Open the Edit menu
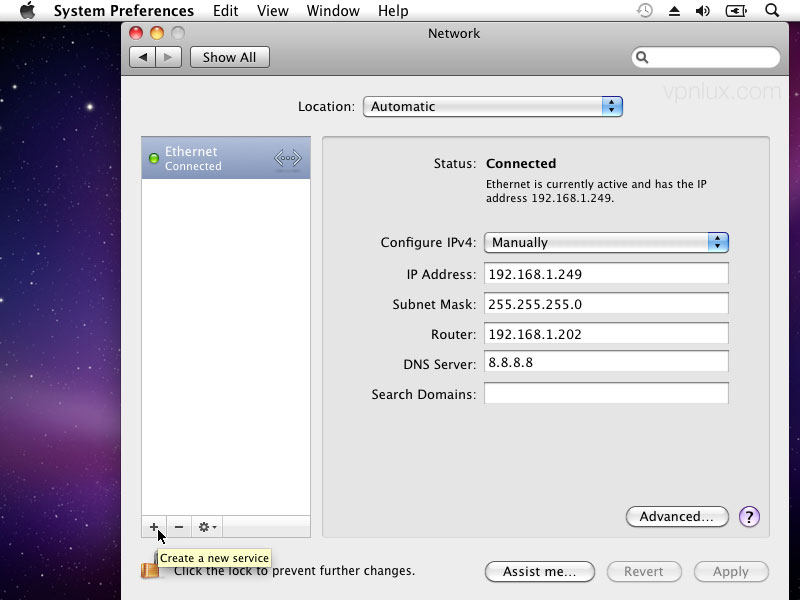This screenshot has width=800, height=600. (x=226, y=11)
